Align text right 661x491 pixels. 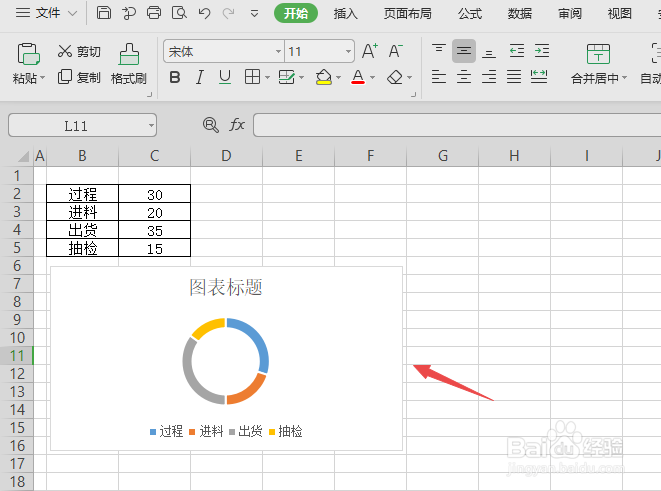[489, 77]
